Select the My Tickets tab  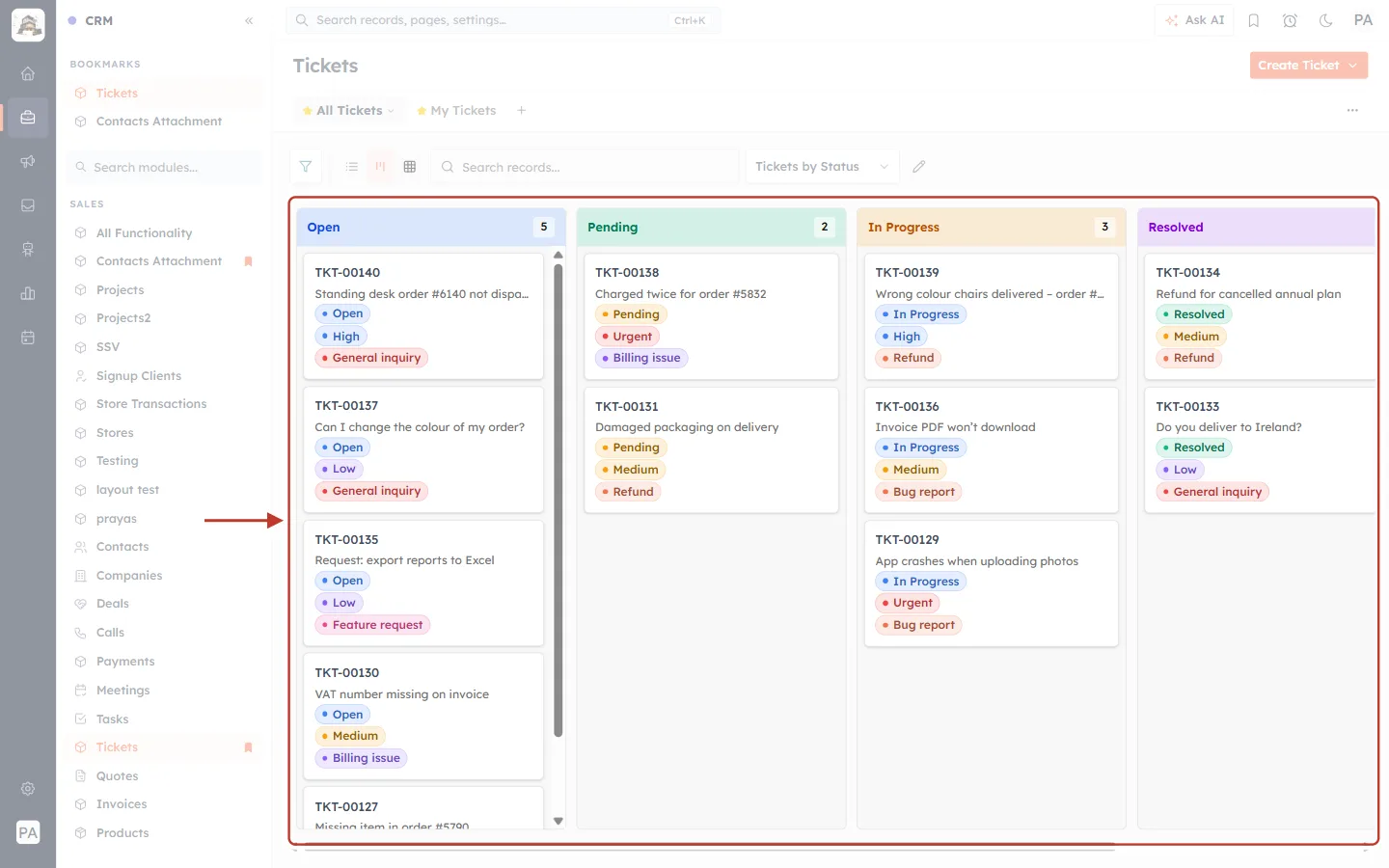coord(456,111)
